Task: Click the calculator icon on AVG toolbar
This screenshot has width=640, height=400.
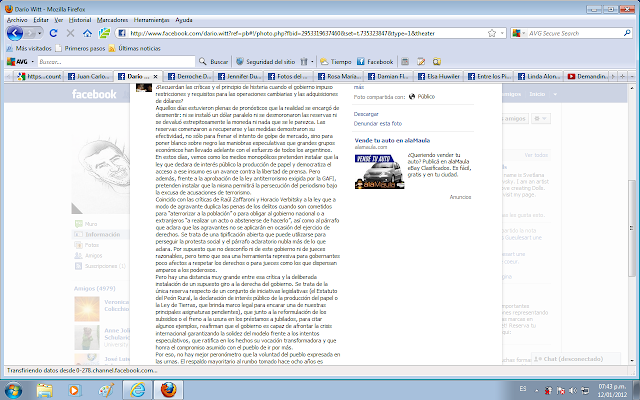Action: [x=405, y=62]
